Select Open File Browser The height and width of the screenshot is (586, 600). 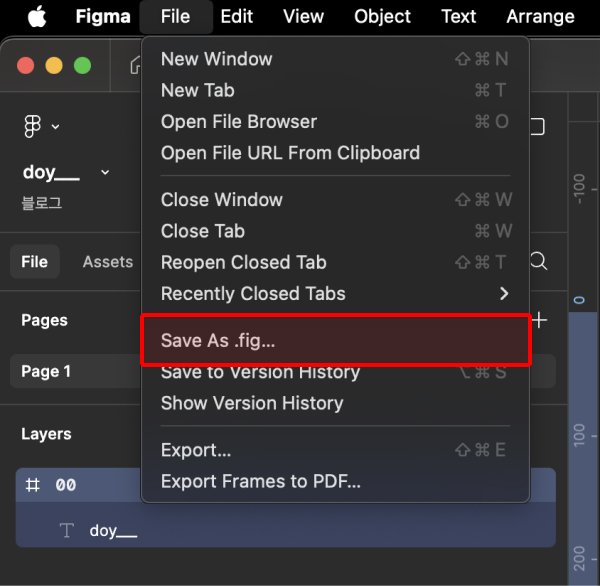336,122
